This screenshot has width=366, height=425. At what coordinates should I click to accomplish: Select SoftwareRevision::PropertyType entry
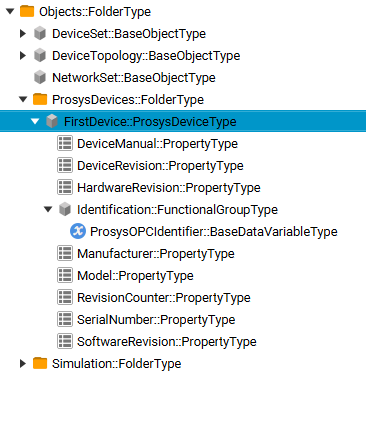(x=167, y=342)
